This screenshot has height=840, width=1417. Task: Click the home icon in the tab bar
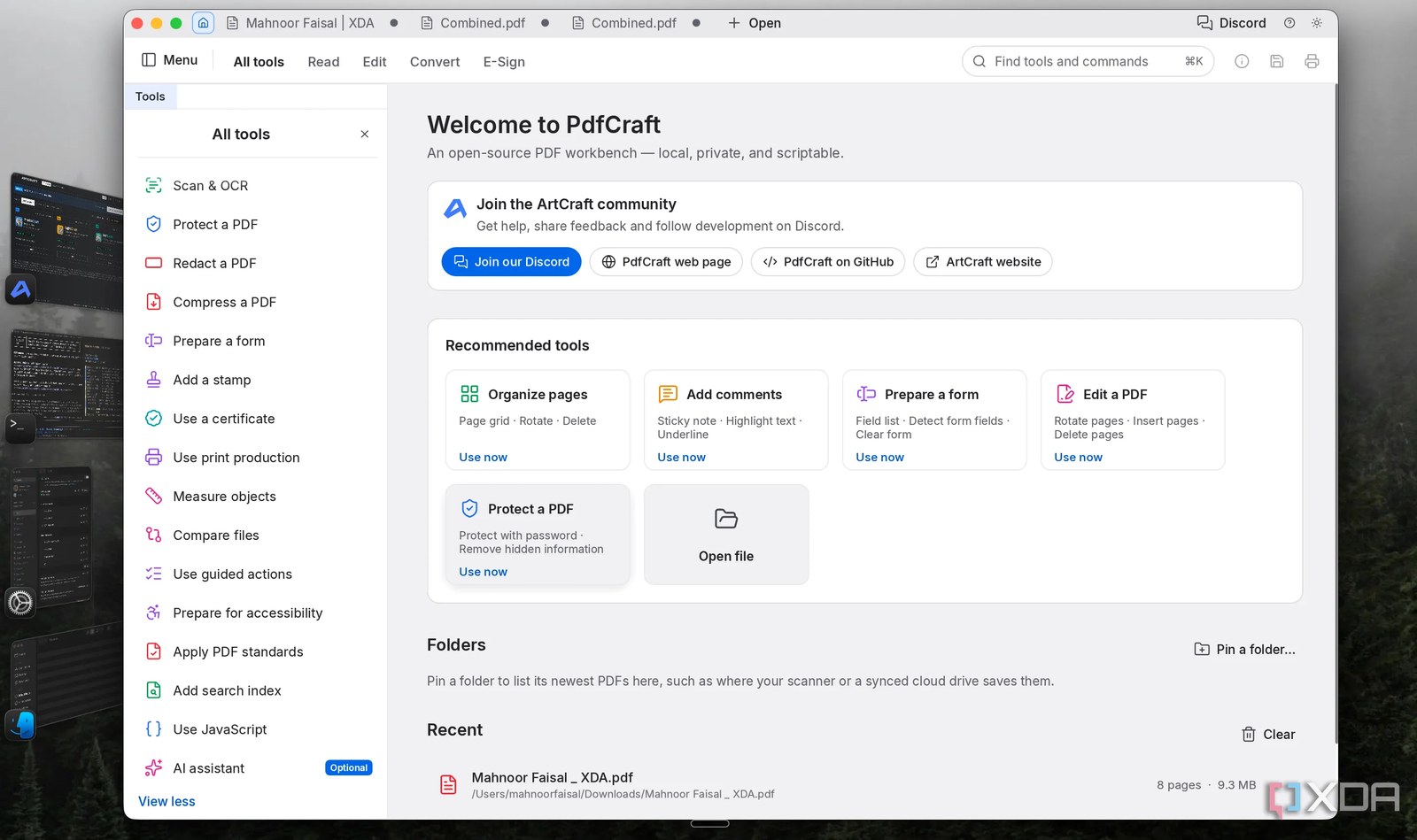[203, 23]
